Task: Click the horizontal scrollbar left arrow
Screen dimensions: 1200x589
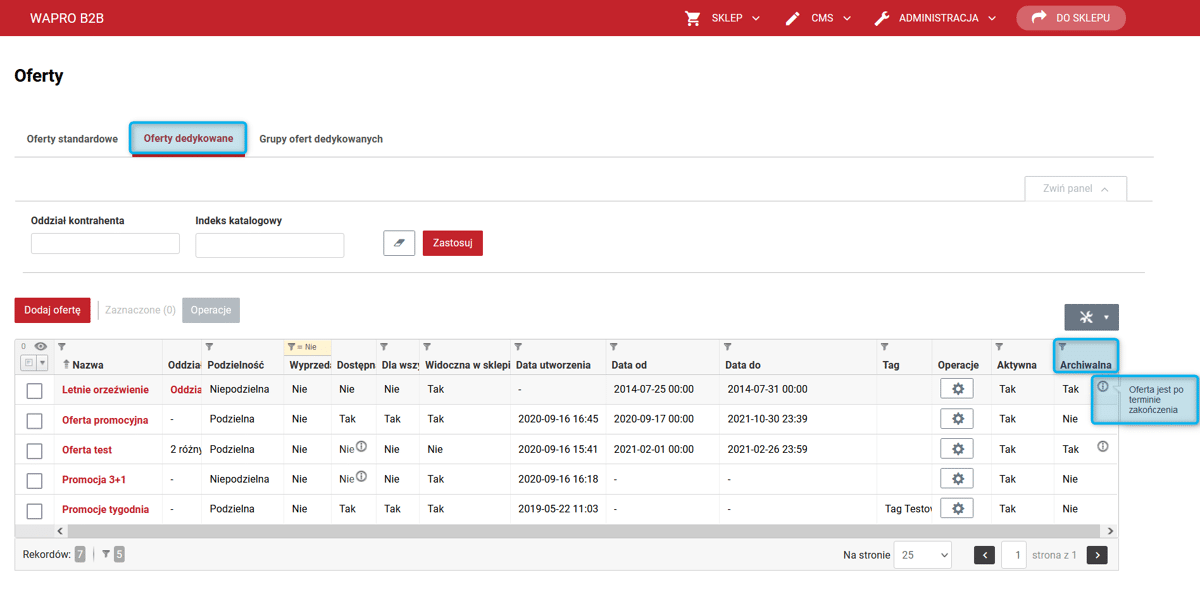Action: pyautogui.click(x=61, y=531)
